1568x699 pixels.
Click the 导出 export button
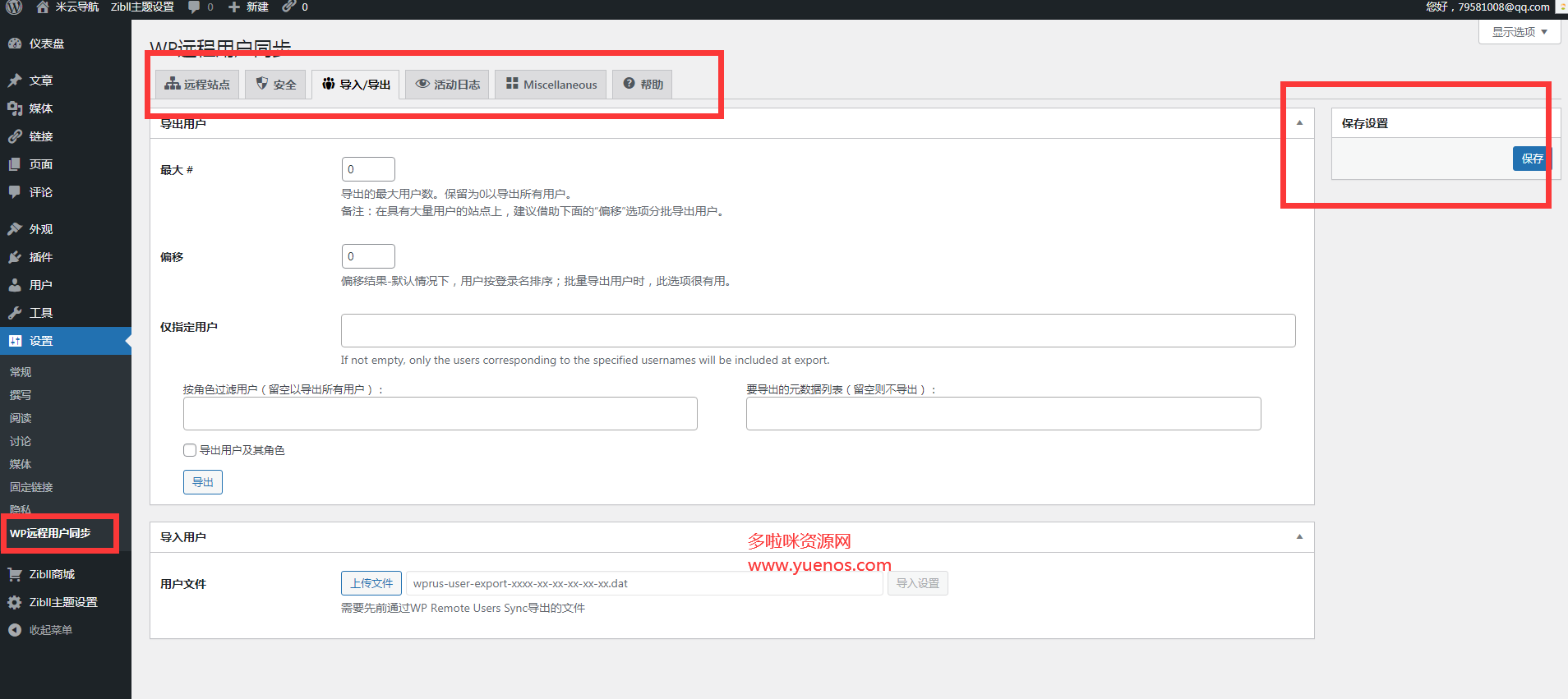click(203, 482)
